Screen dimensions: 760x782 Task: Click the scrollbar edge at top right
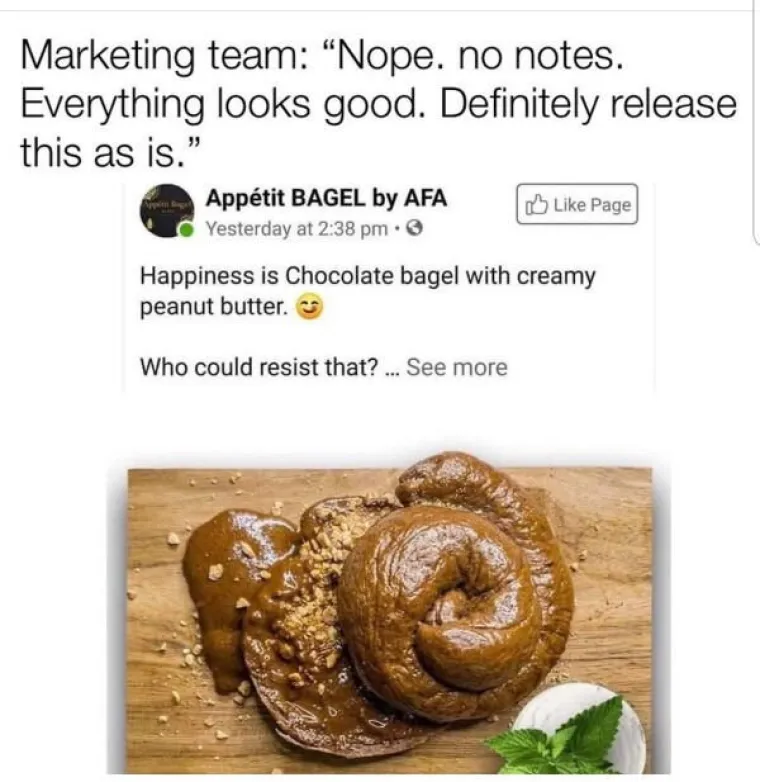(755, 122)
